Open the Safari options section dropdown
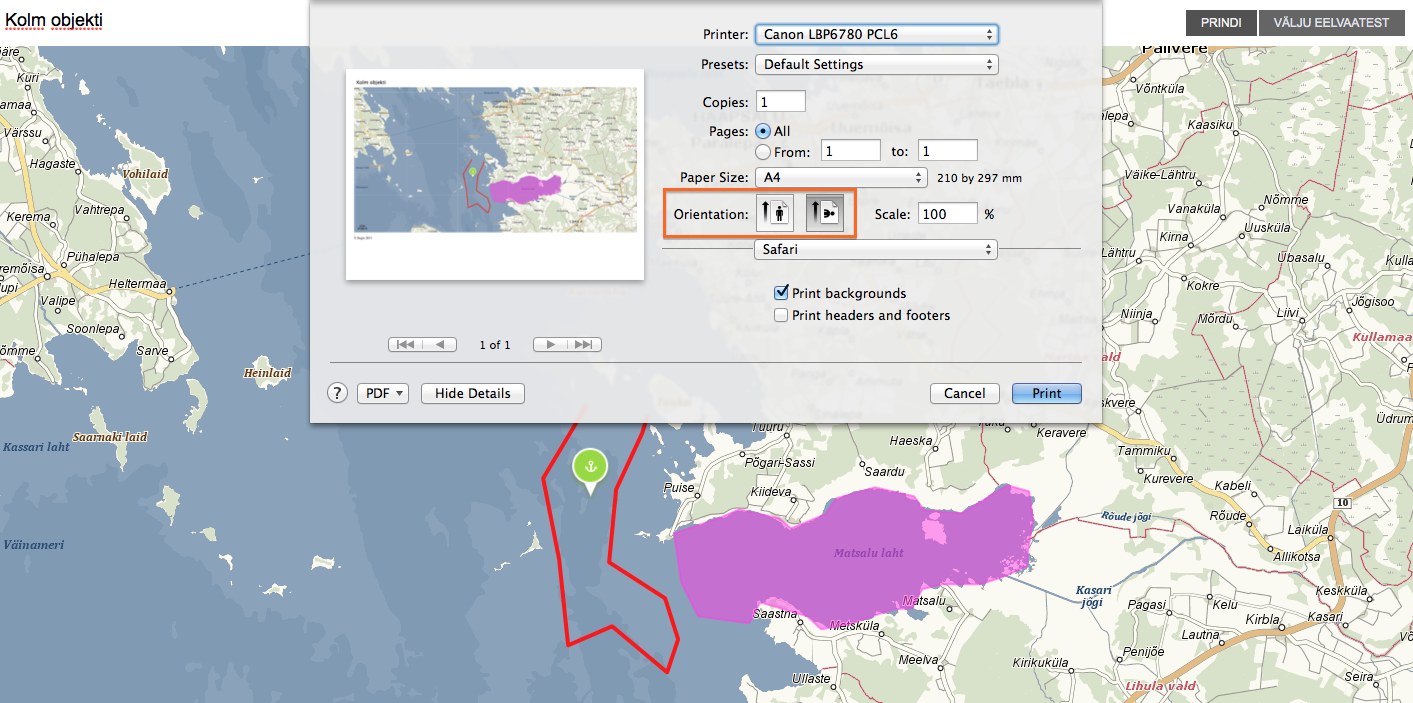This screenshot has height=703, width=1413. [x=875, y=249]
